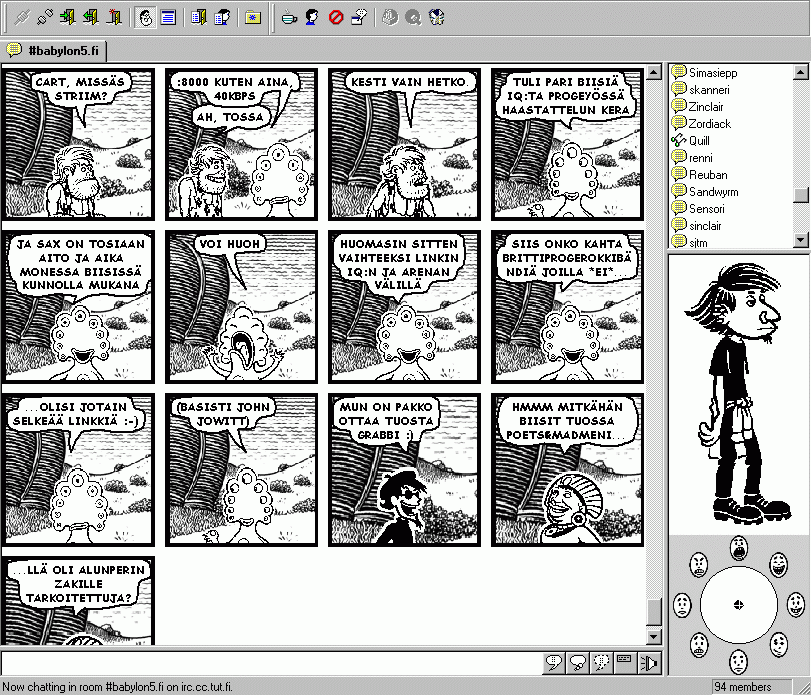The height and width of the screenshot is (695, 811).
Task: Click the 'VOI HUOH' comic panel
Action: (242, 307)
